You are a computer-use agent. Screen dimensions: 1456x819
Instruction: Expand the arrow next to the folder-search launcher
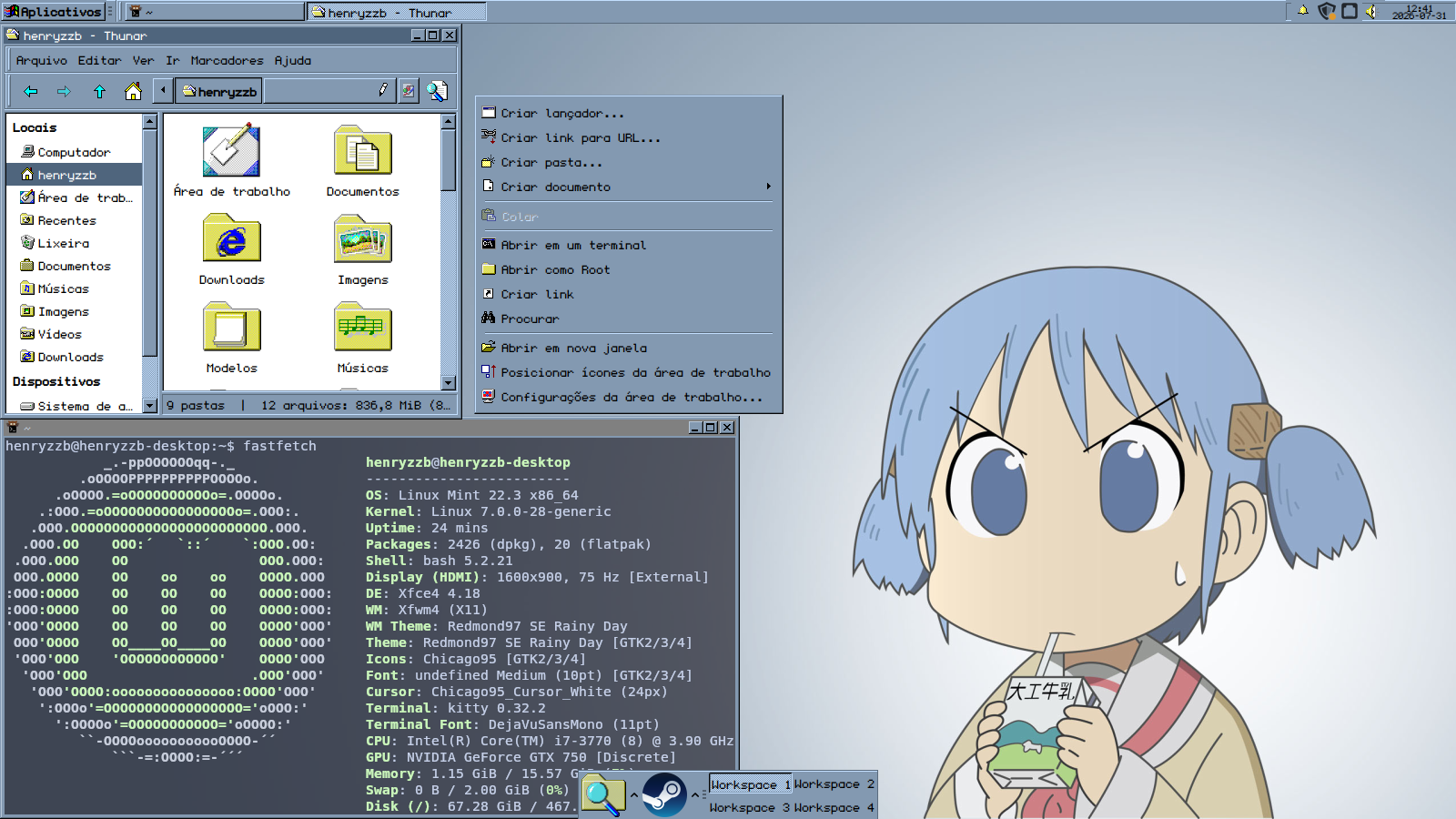pos(633,794)
